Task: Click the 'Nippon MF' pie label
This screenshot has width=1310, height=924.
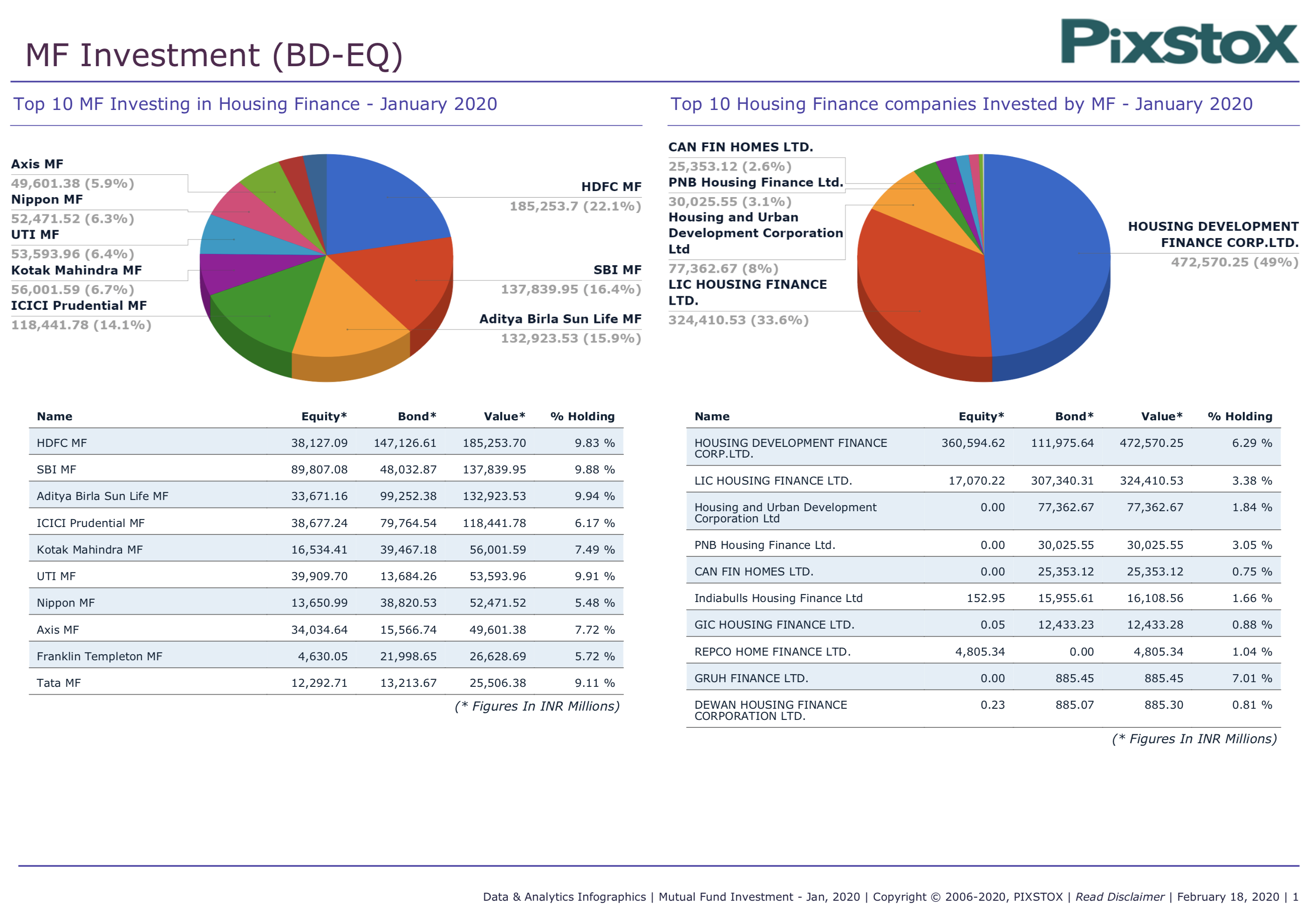Action: tap(47, 199)
